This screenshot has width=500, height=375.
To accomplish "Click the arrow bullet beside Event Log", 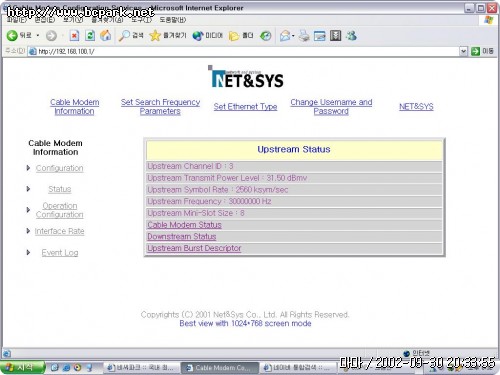I will pyautogui.click(x=28, y=252).
